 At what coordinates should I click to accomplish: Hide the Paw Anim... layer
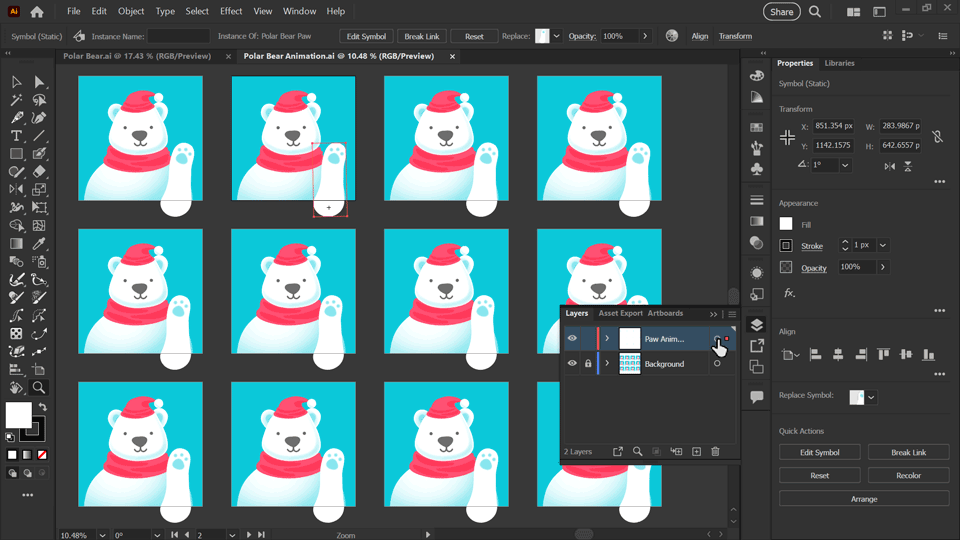tap(572, 339)
